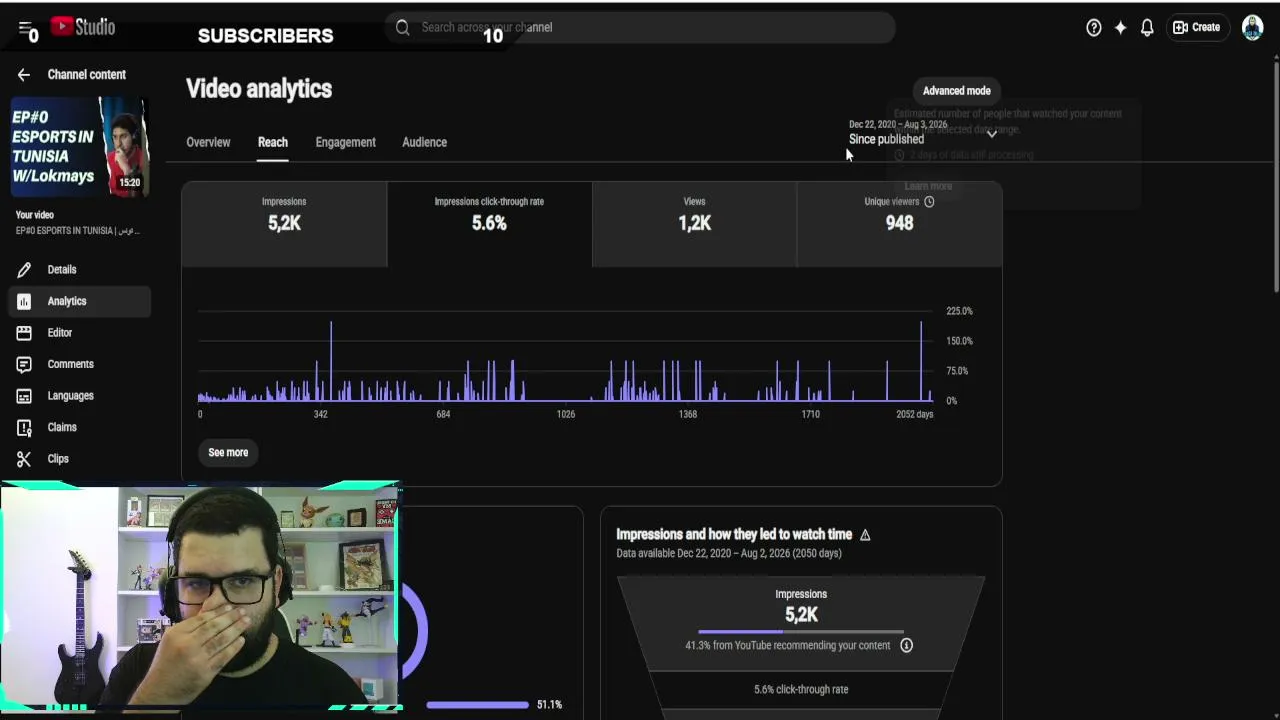Click the Comments sidebar icon

(x=24, y=364)
